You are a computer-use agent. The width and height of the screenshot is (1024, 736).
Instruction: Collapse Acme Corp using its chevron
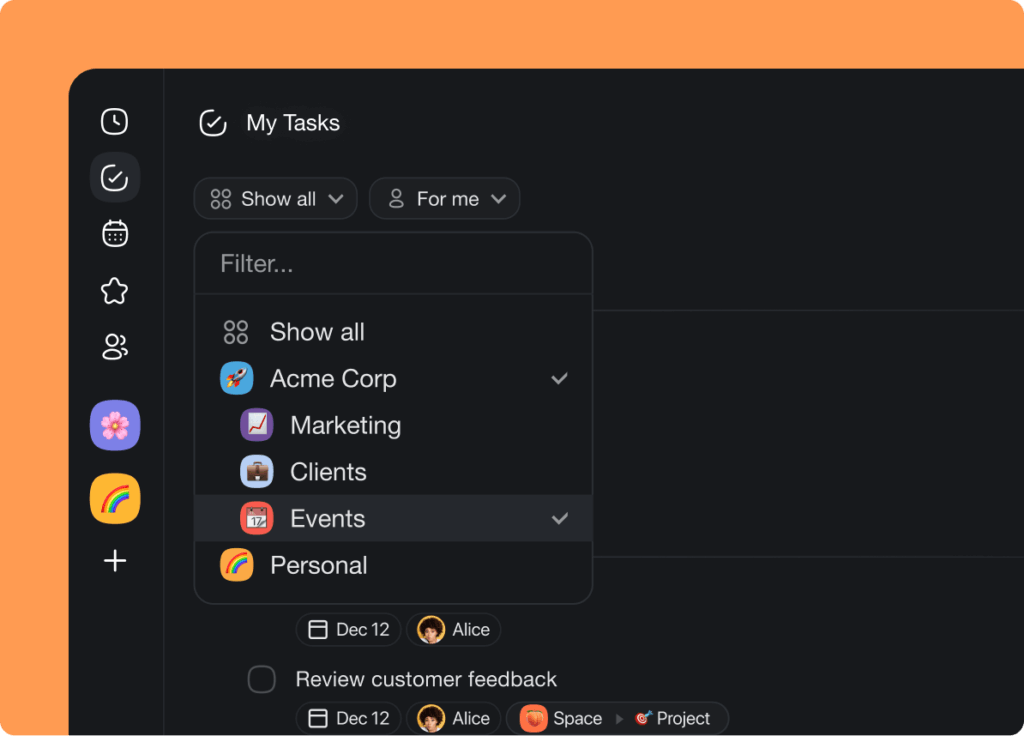click(559, 378)
